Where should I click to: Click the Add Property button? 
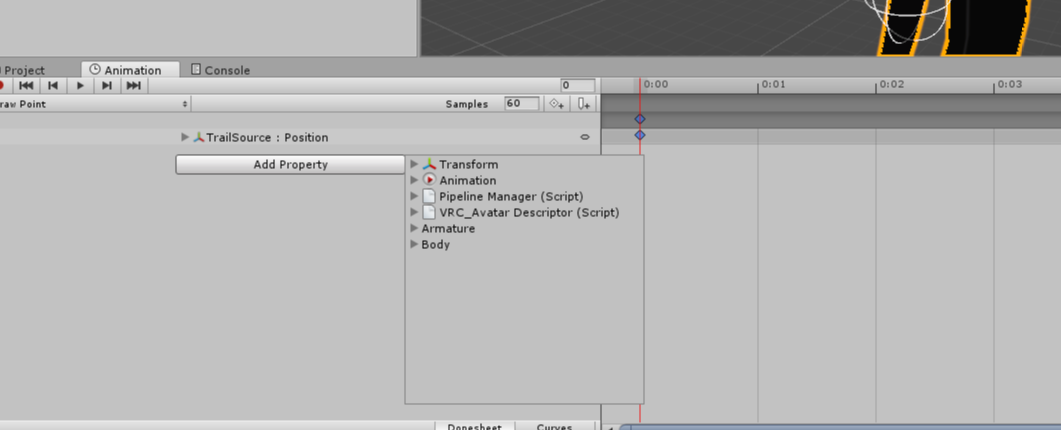click(290, 165)
